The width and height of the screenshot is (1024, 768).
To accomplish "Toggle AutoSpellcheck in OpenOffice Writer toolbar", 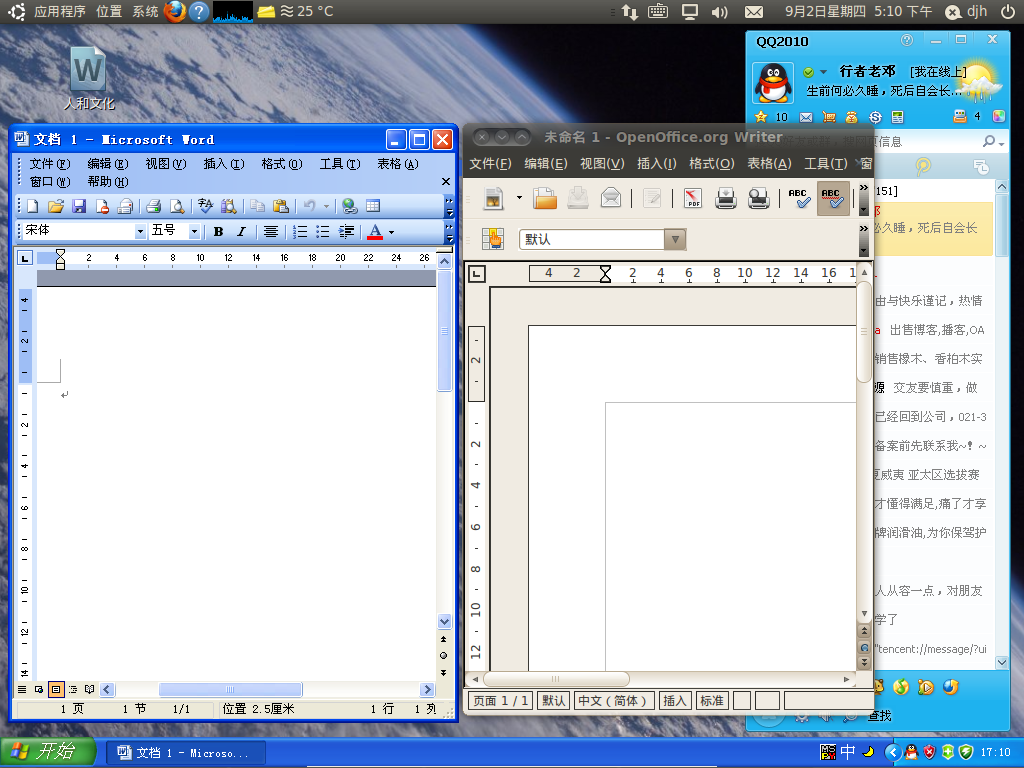I will point(832,198).
